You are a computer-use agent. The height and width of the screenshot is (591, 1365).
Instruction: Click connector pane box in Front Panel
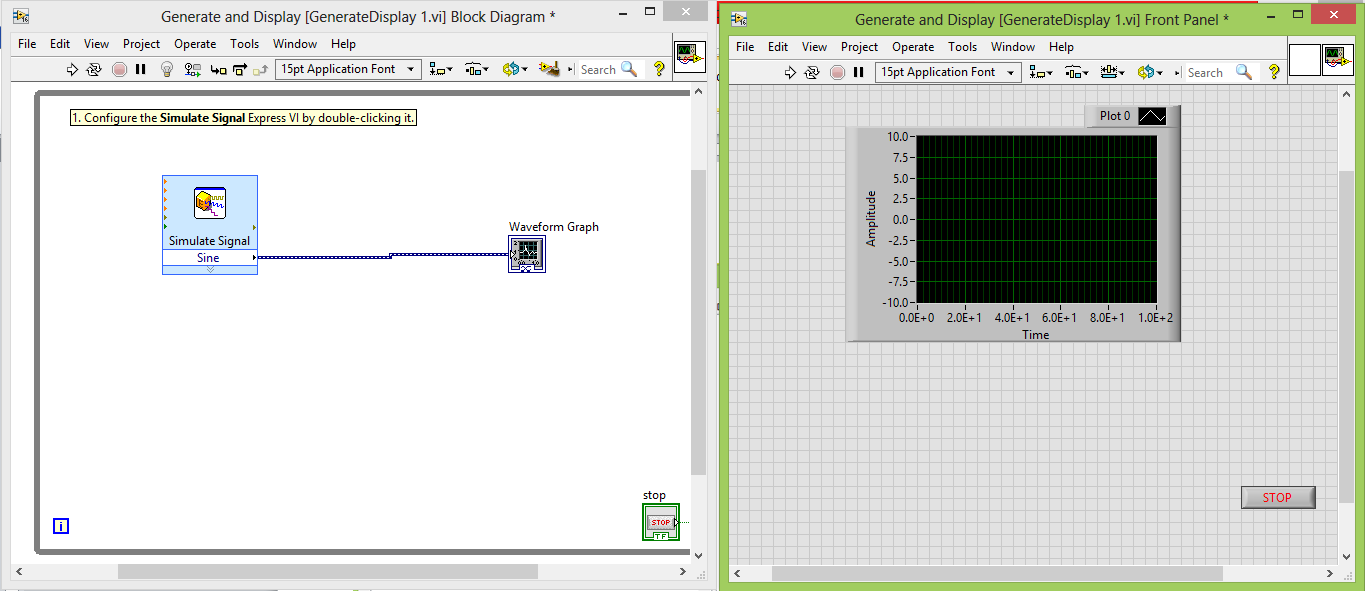point(1305,60)
